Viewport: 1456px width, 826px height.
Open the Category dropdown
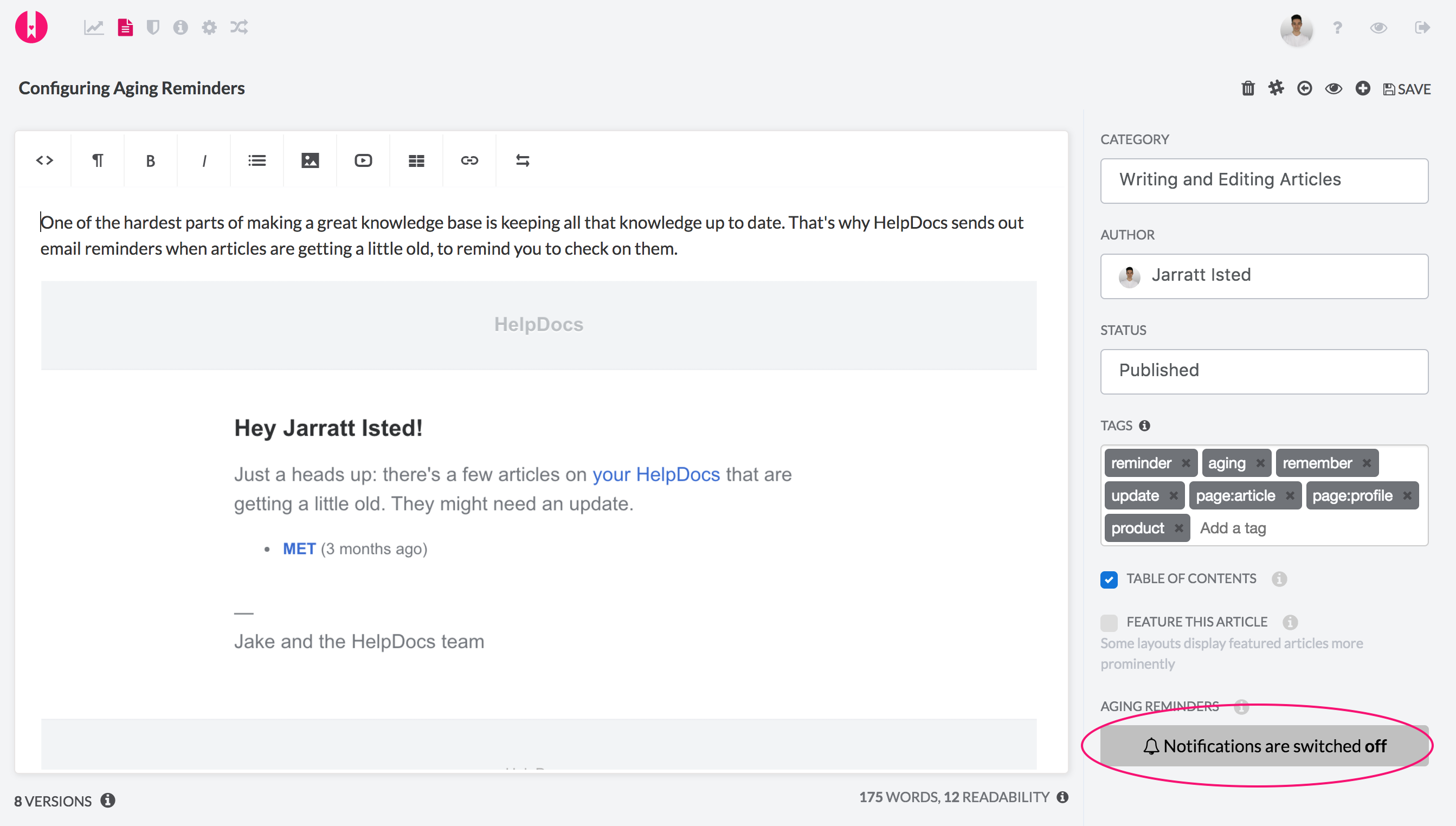[x=1264, y=180]
